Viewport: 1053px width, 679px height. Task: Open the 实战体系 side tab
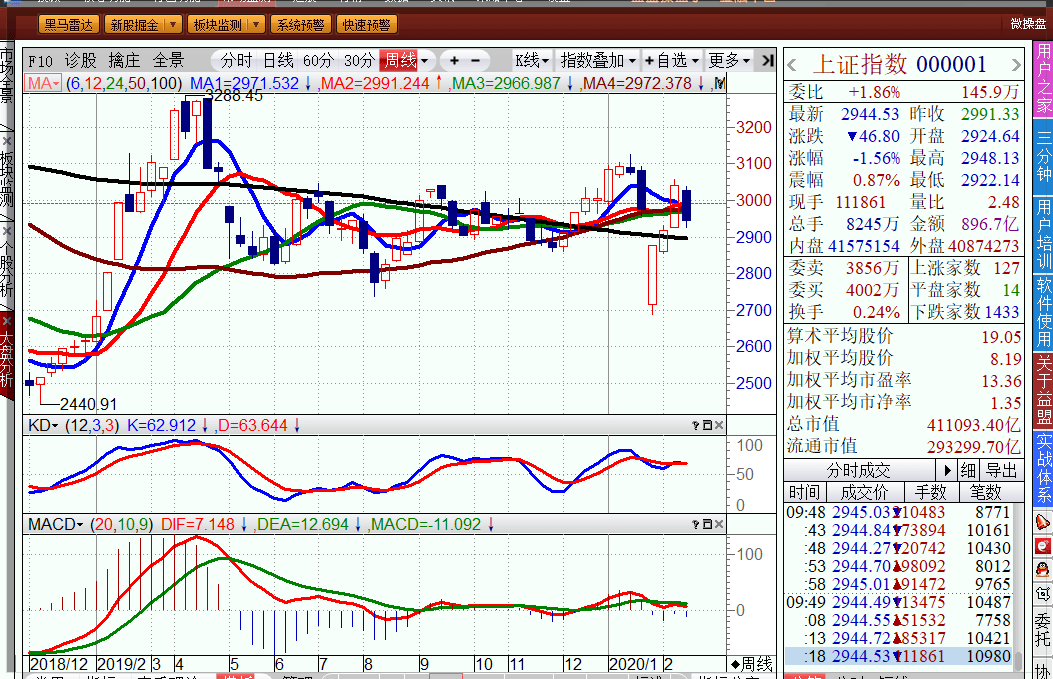(x=1044, y=469)
